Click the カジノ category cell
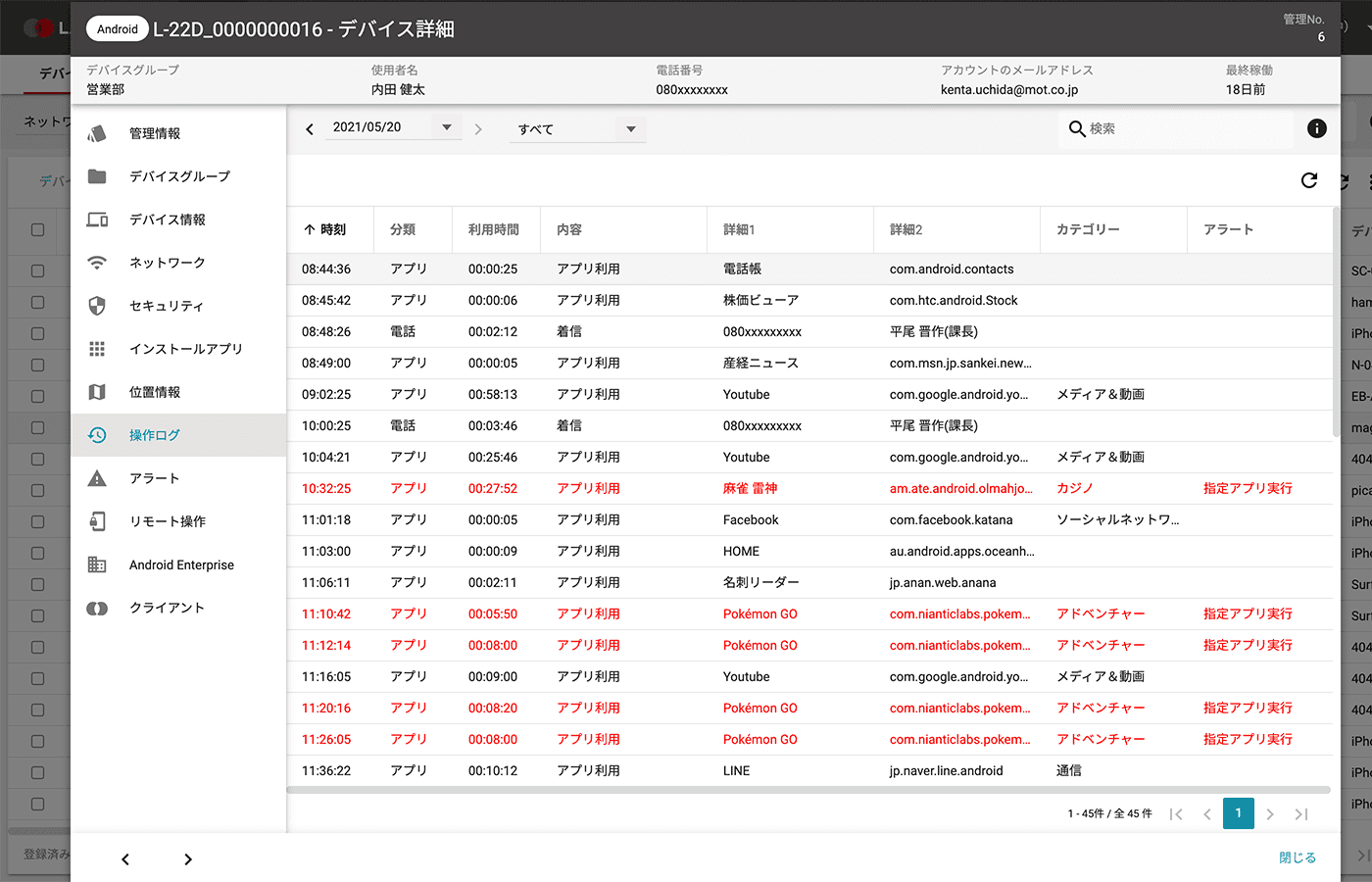This screenshot has height=882, width=1372. [x=1075, y=488]
